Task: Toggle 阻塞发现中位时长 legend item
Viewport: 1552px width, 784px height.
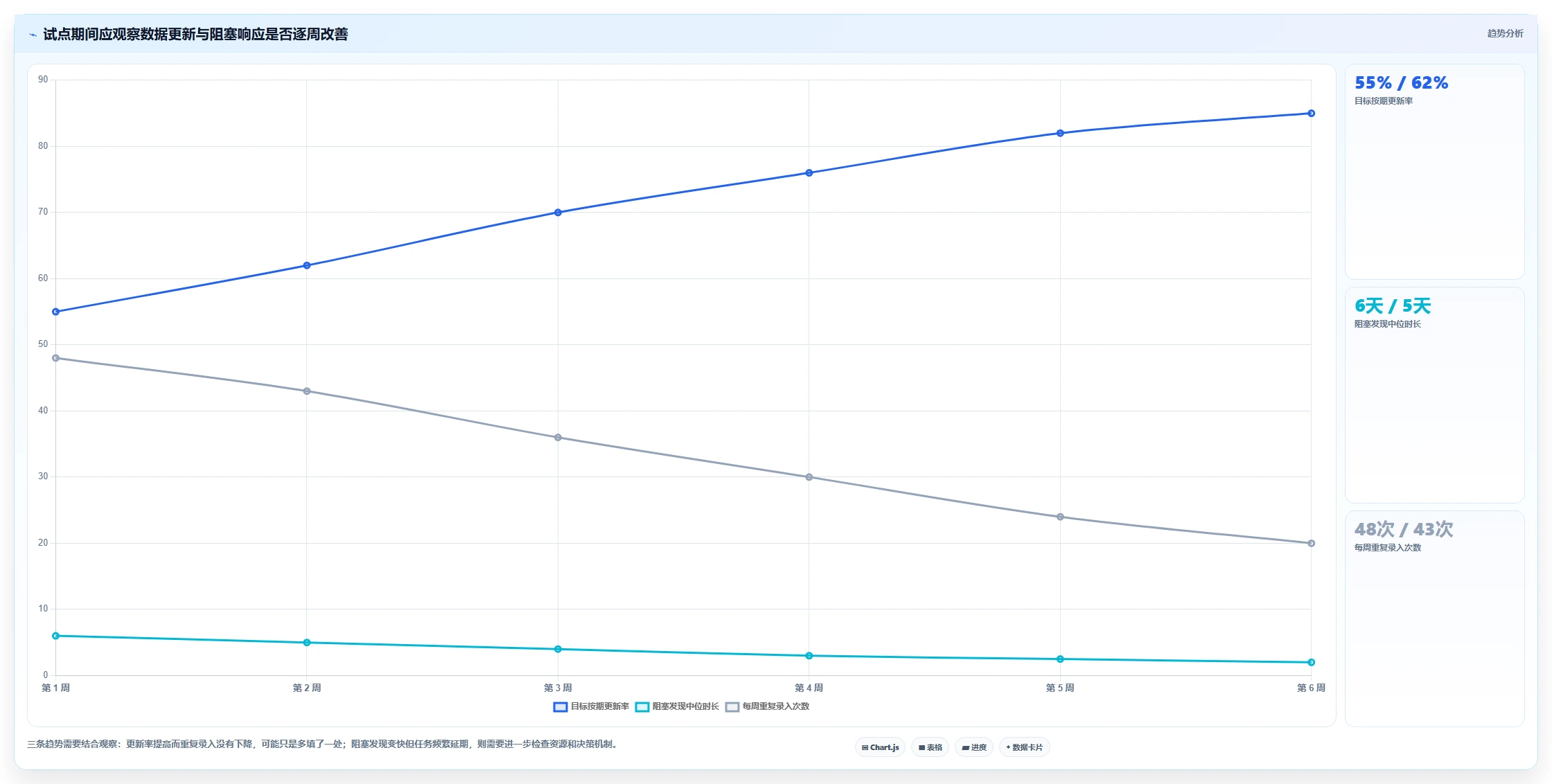Action: (x=677, y=706)
